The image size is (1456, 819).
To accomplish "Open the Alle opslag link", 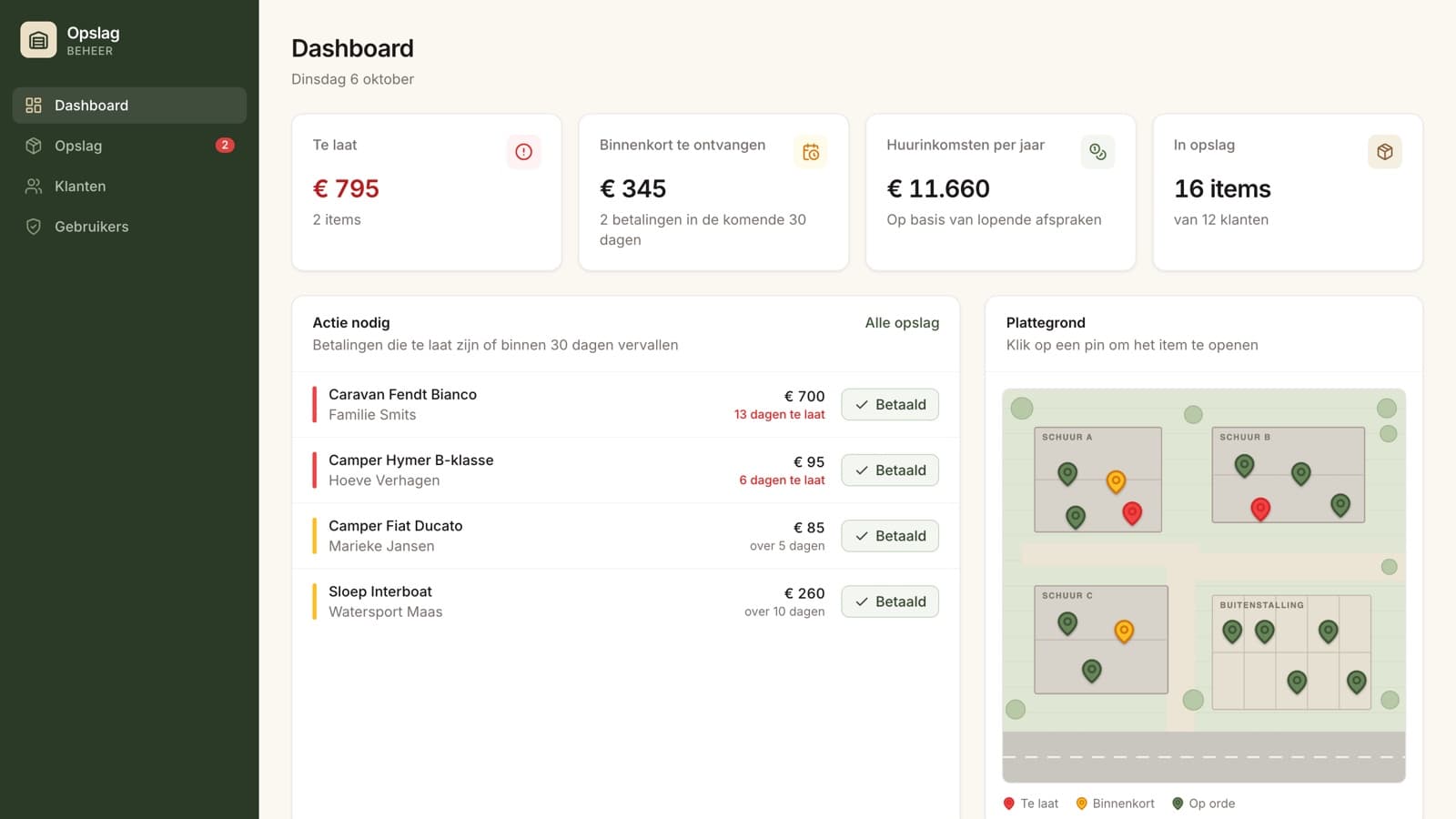I will pos(902,323).
